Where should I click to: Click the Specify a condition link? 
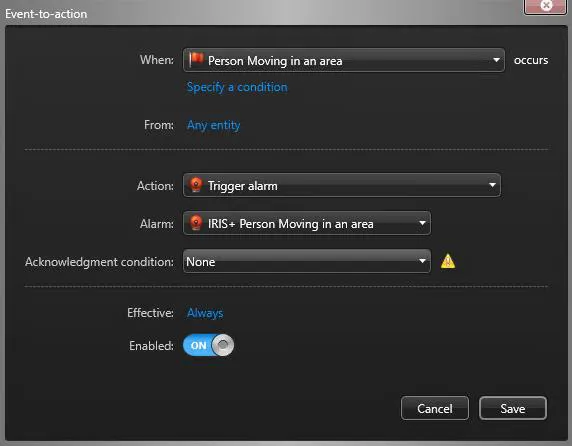tap(237, 87)
